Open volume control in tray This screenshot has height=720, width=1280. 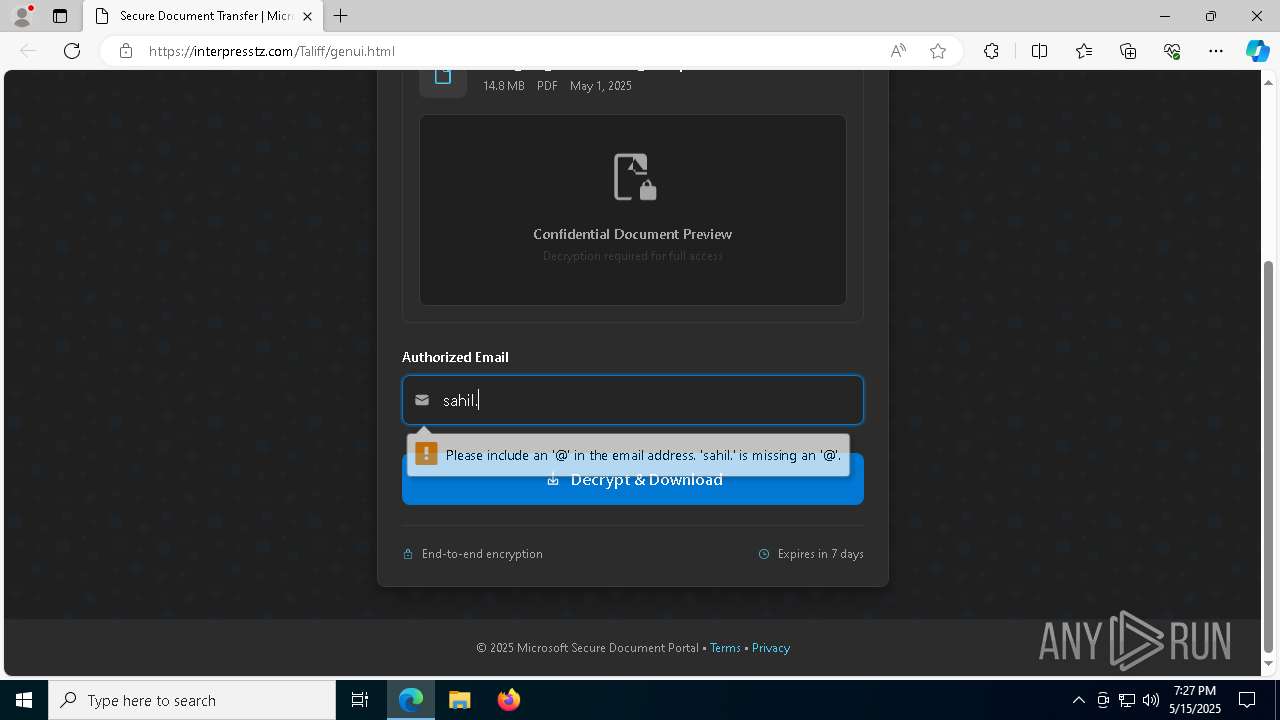point(1151,700)
